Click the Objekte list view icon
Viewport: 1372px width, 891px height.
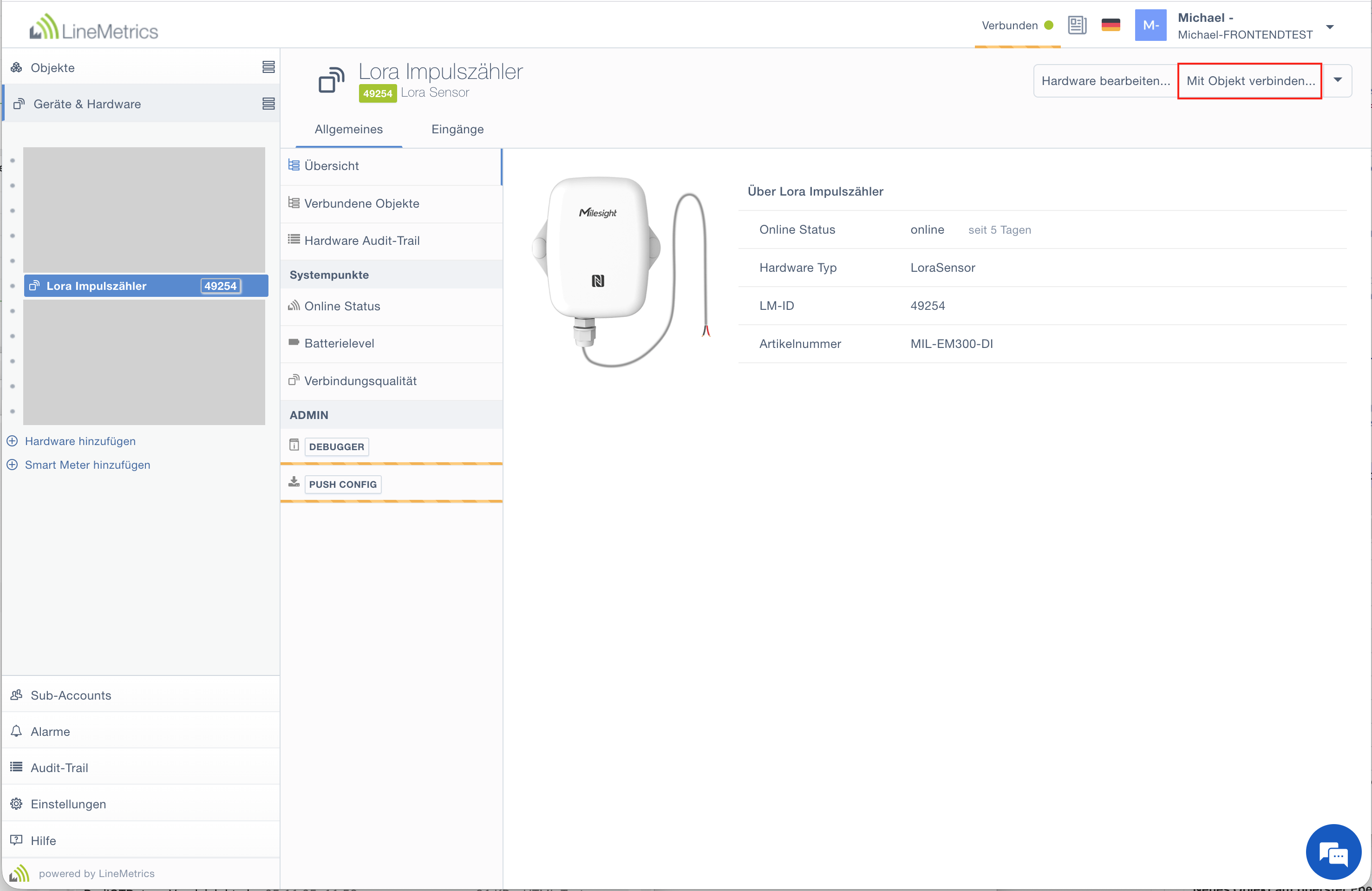tap(268, 67)
